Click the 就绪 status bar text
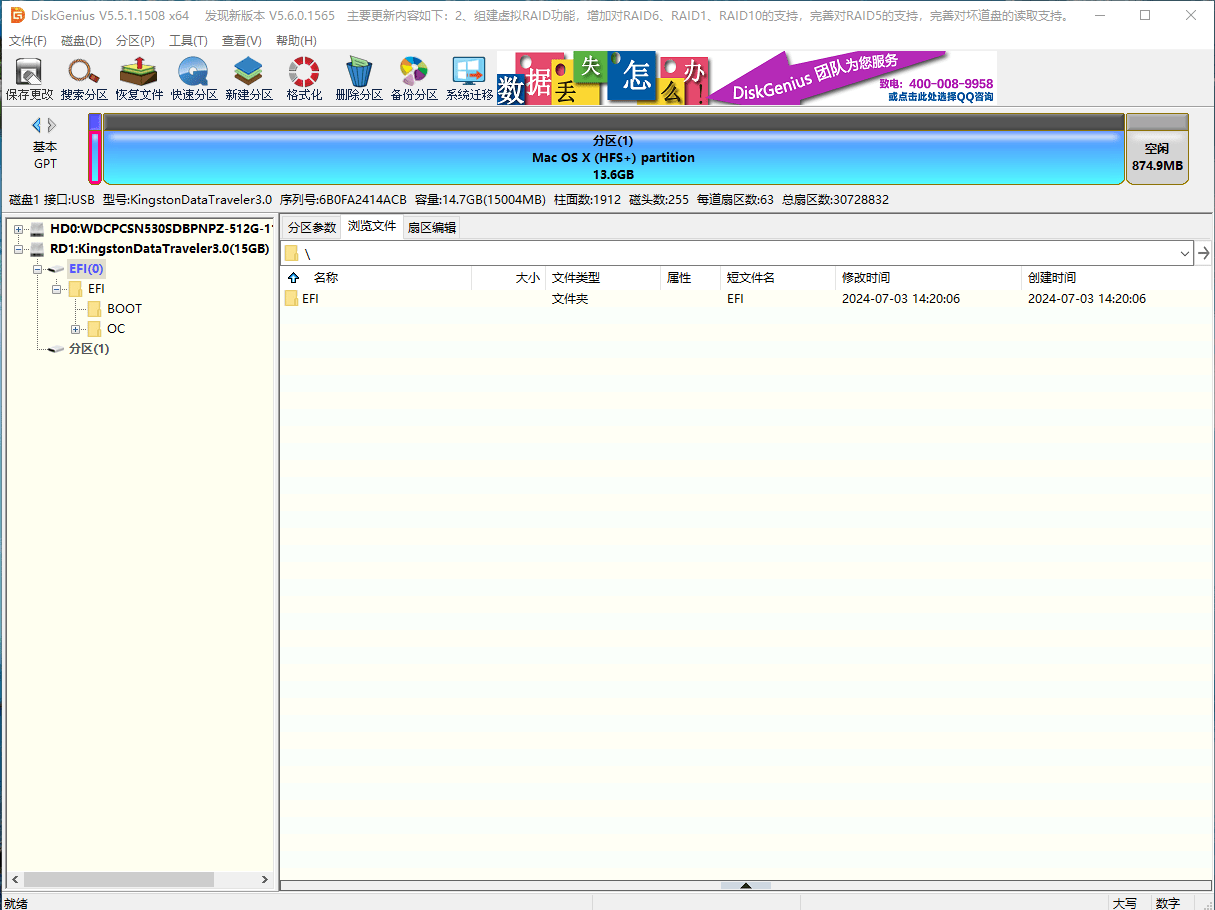 click(x=16, y=903)
